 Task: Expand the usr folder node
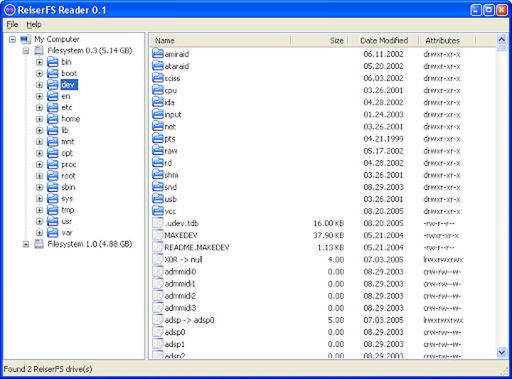pos(39,221)
